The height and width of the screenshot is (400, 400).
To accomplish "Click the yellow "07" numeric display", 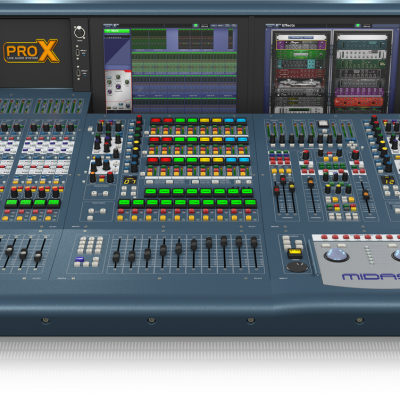I will (129, 181).
